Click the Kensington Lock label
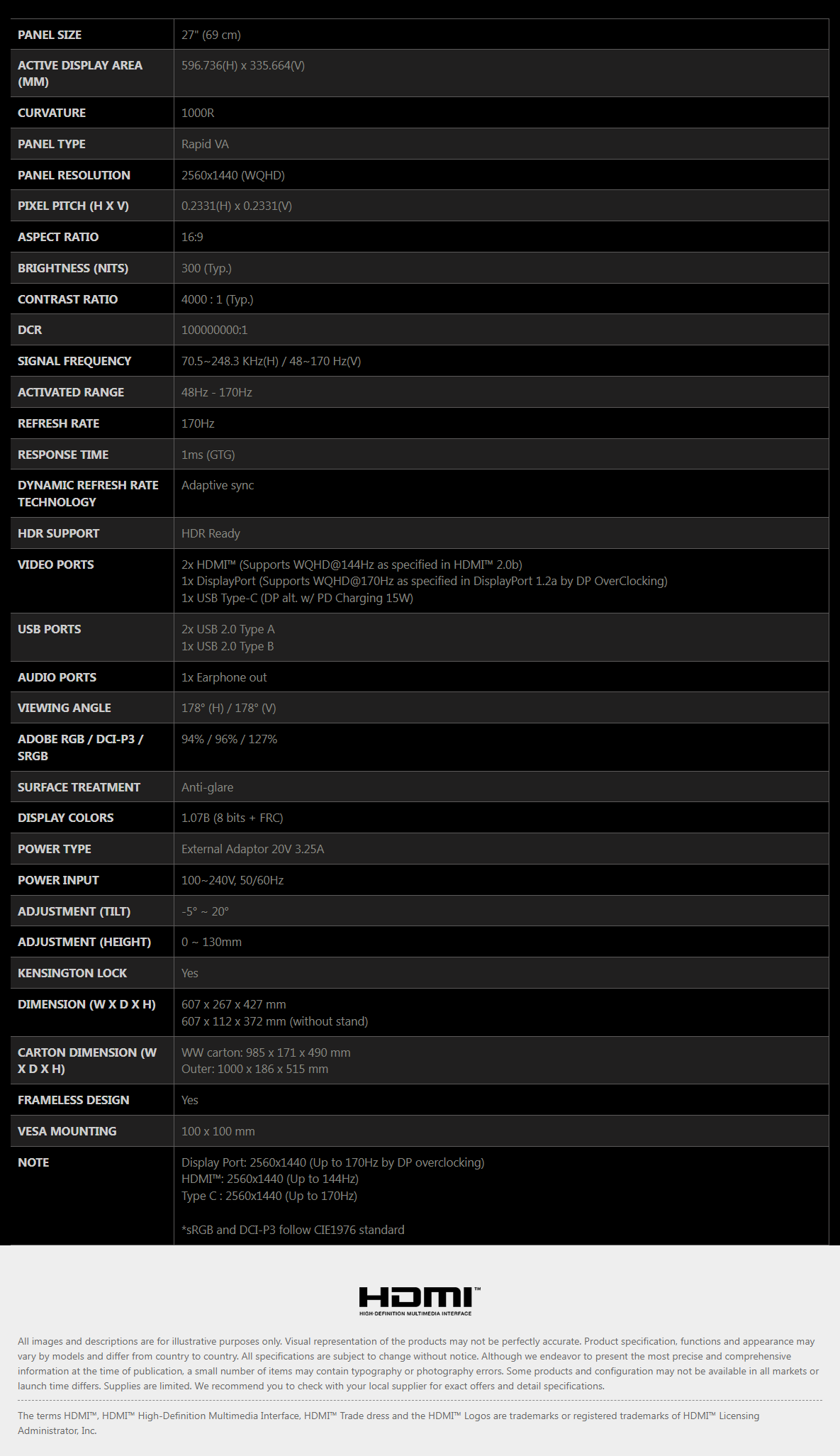Viewport: 840px width, 1456px height. (x=72, y=973)
